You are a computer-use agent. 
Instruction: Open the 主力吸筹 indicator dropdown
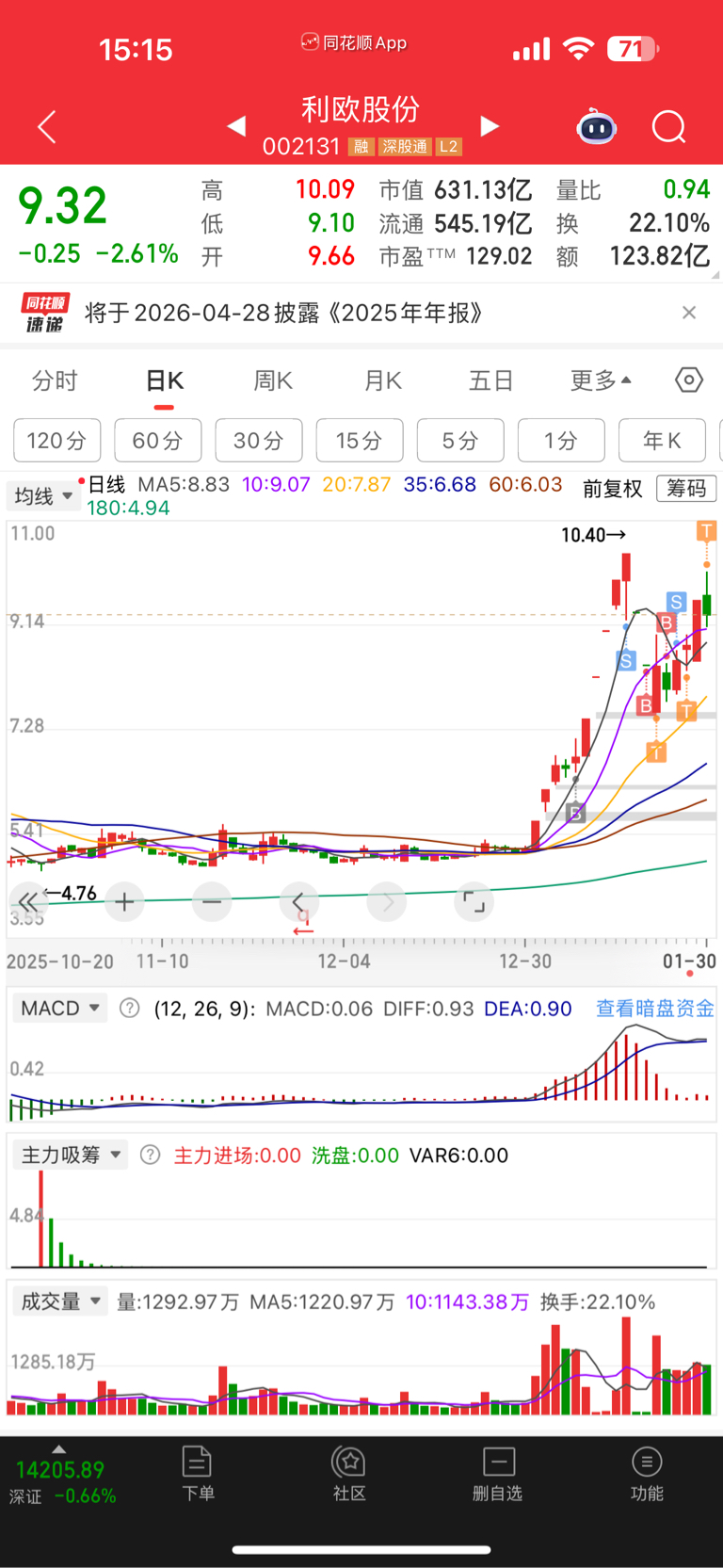click(70, 1155)
